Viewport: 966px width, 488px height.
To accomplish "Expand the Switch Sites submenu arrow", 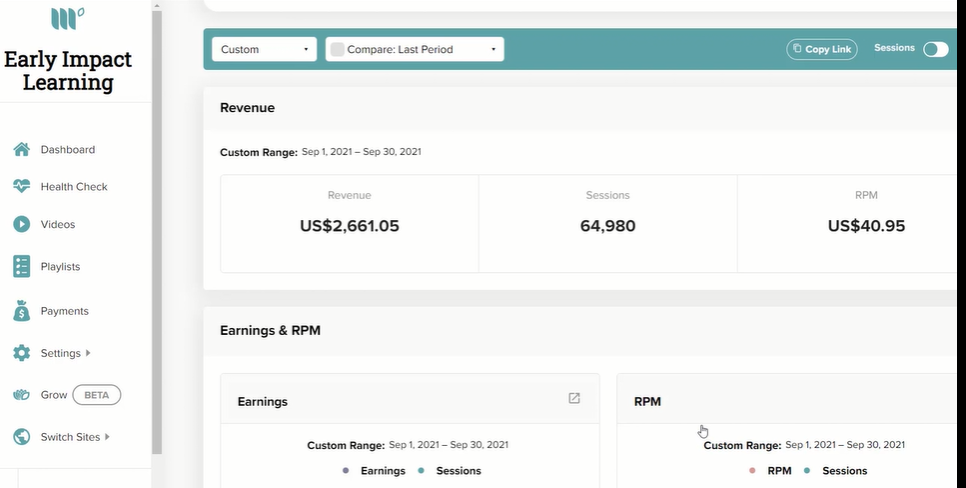I will (x=107, y=437).
